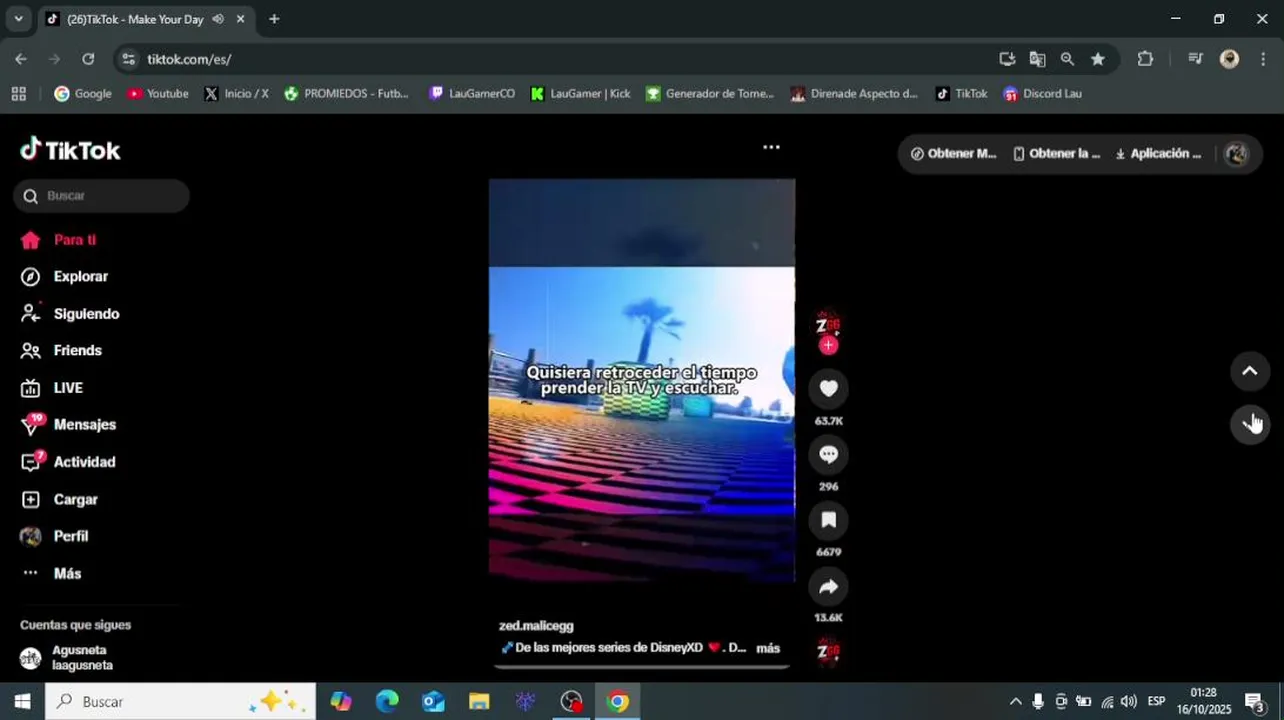Open comments via the speech bubble icon
This screenshot has height=720, width=1284.
[828, 454]
